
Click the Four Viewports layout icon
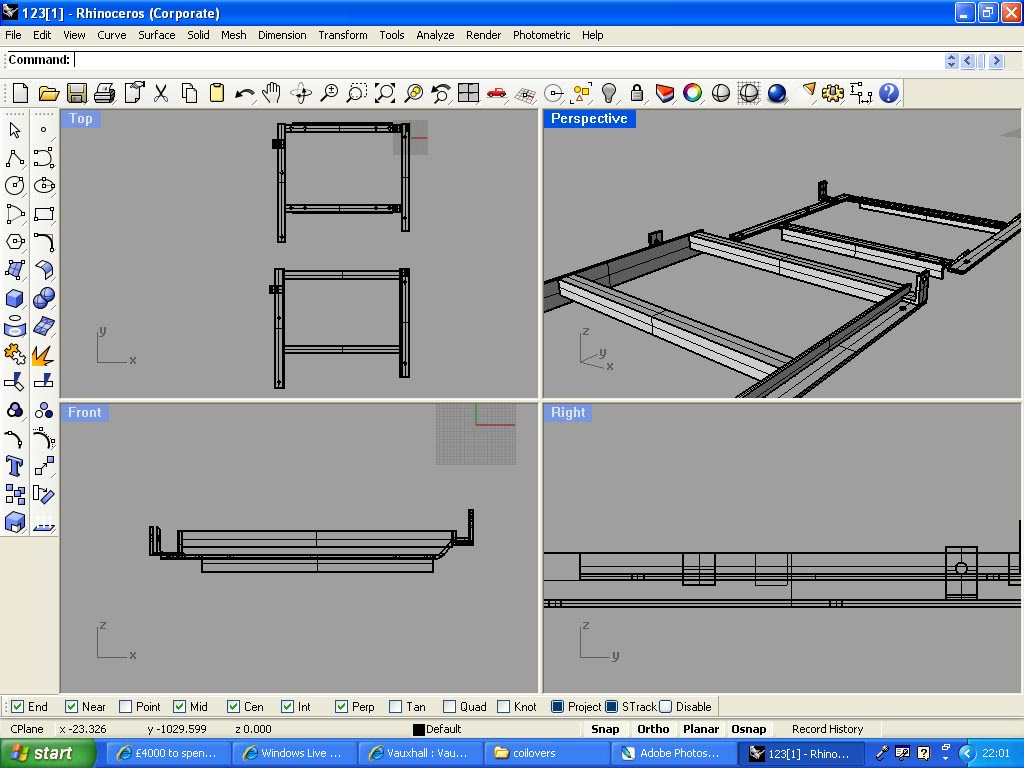click(468, 94)
